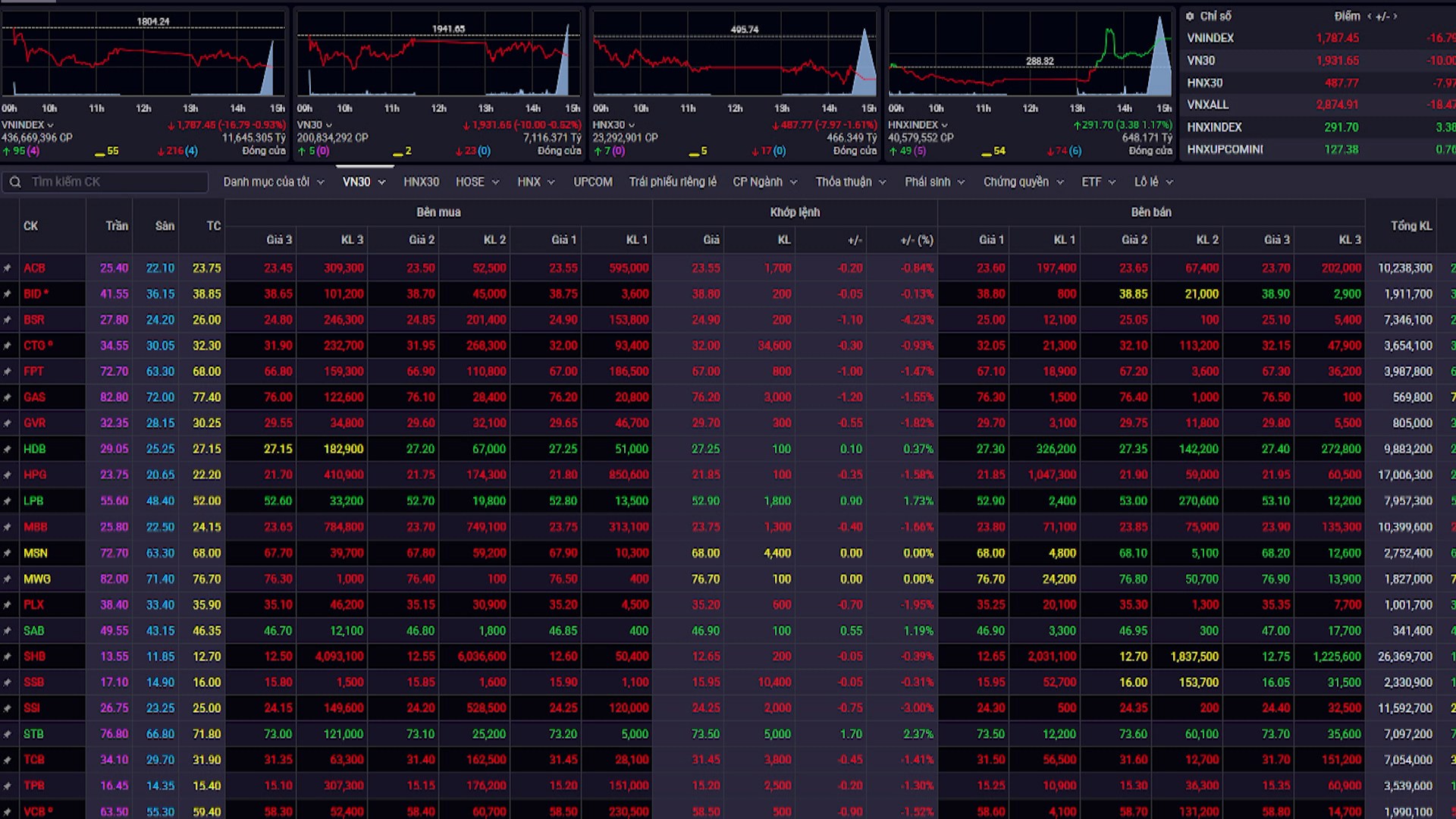Pin the FPT stock row

pos(8,372)
